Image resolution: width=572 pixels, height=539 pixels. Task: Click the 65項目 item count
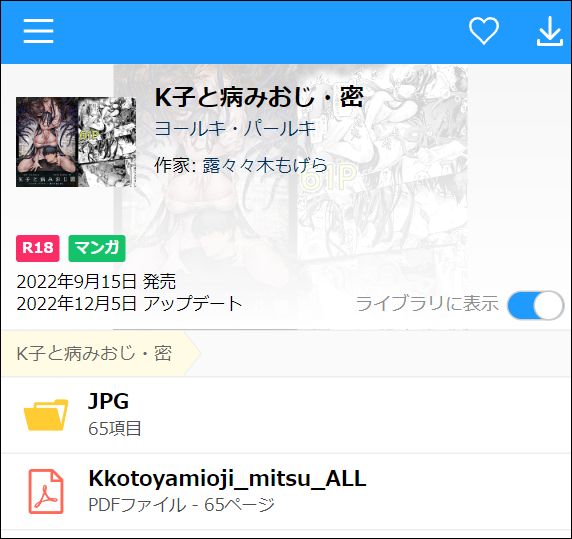click(115, 429)
